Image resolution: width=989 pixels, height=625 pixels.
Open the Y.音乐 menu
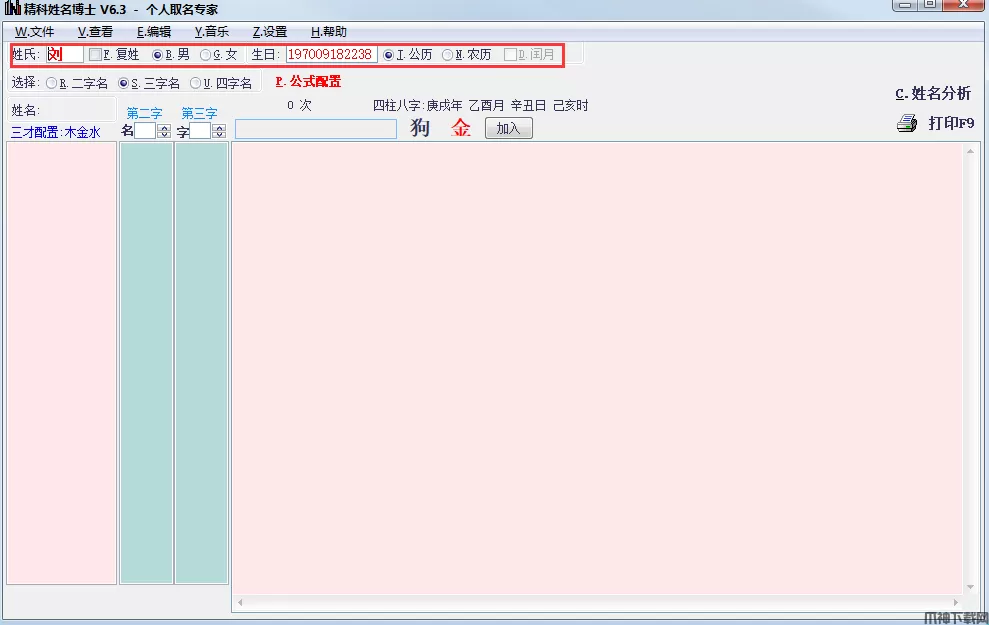point(211,32)
